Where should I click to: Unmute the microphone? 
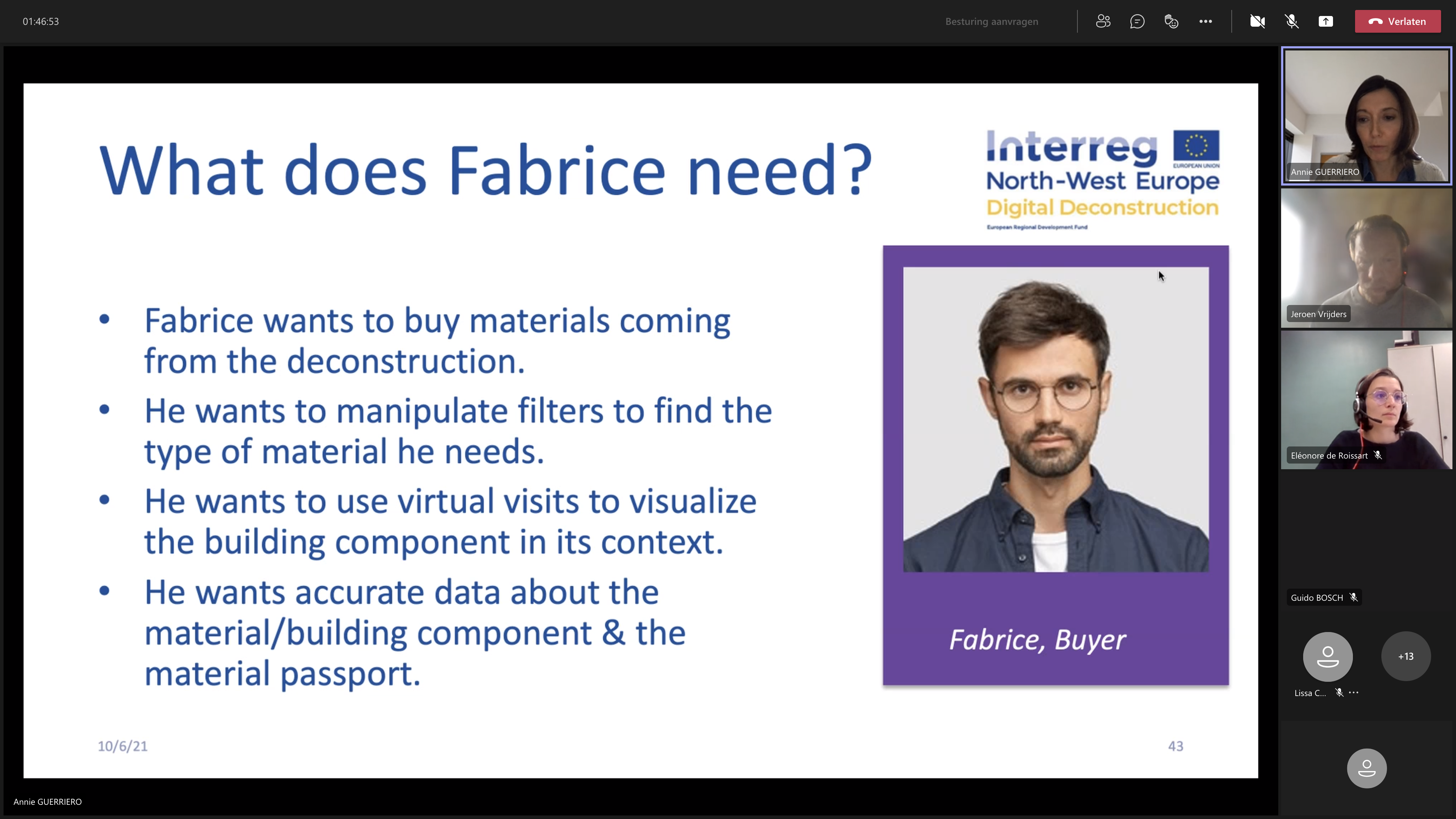tap(1291, 21)
